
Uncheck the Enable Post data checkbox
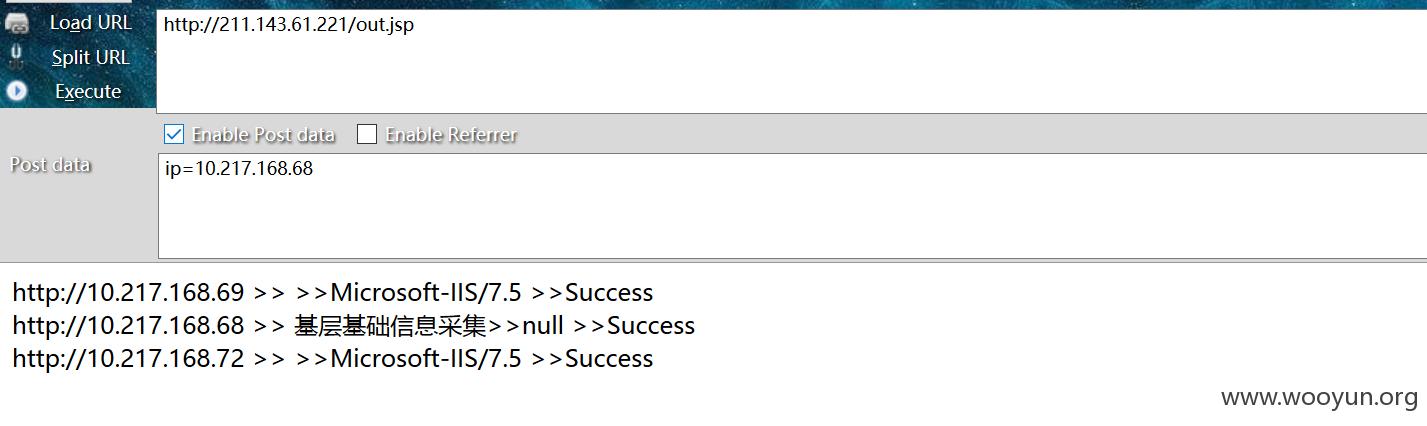click(x=173, y=134)
